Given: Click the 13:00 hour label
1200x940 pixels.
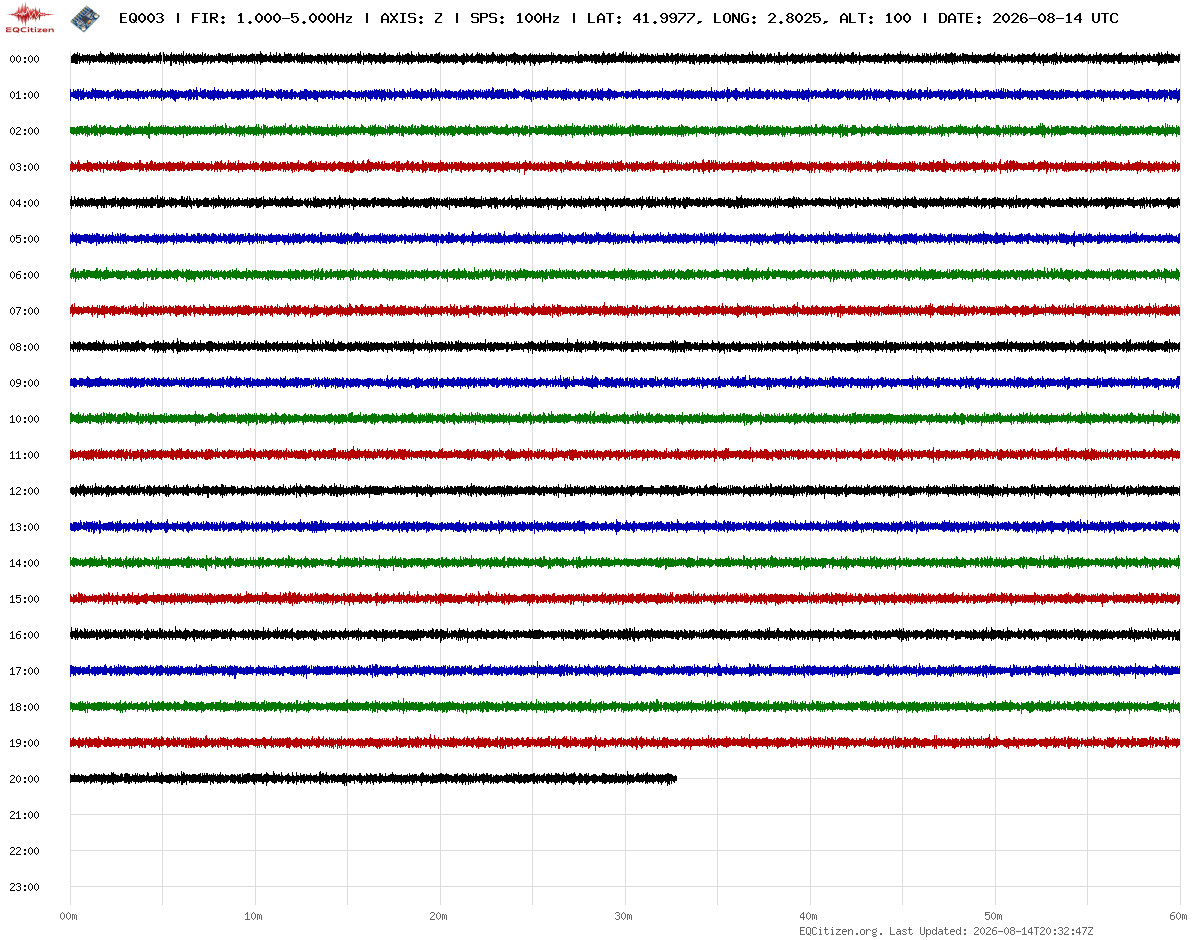Looking at the screenshot, I should tap(24, 527).
